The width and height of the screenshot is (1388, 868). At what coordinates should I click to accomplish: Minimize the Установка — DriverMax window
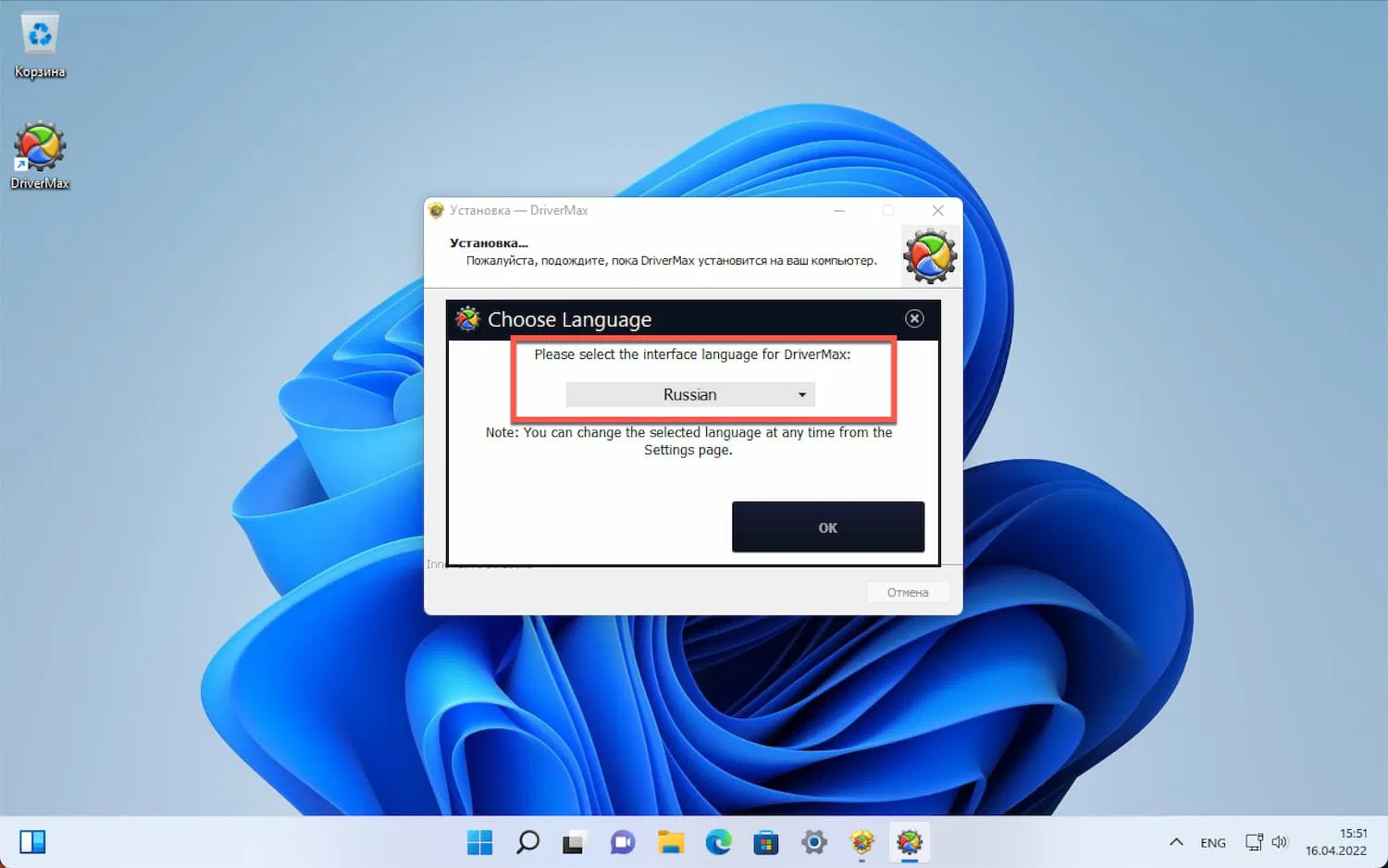(839, 211)
